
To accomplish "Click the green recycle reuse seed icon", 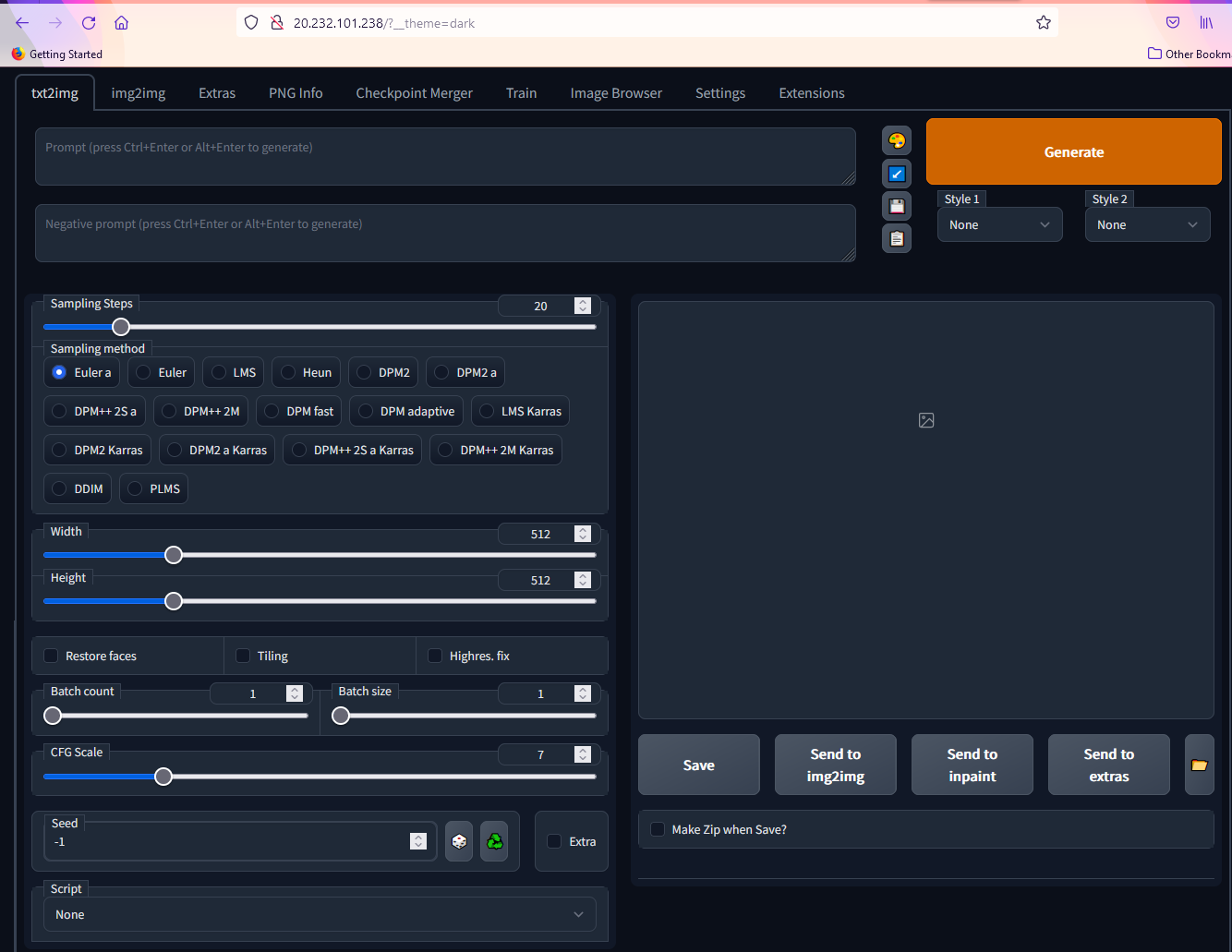I will point(495,841).
